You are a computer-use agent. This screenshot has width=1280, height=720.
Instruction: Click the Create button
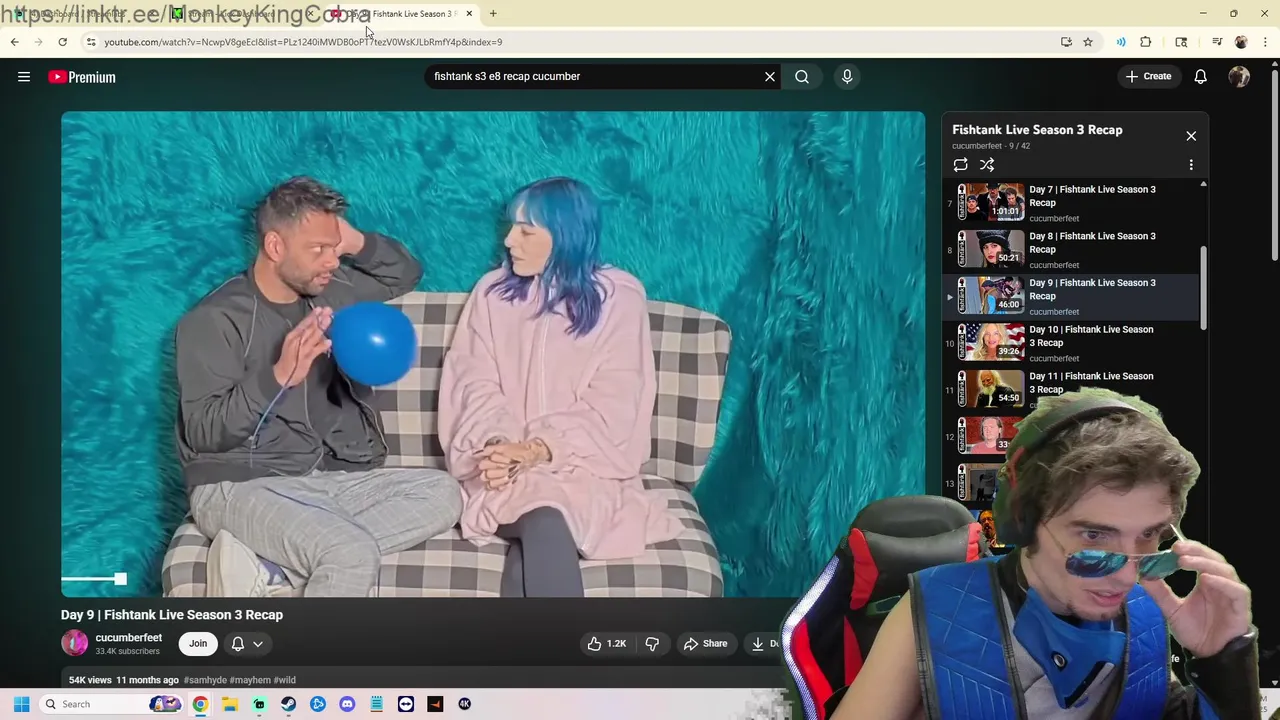pyautogui.click(x=1148, y=76)
